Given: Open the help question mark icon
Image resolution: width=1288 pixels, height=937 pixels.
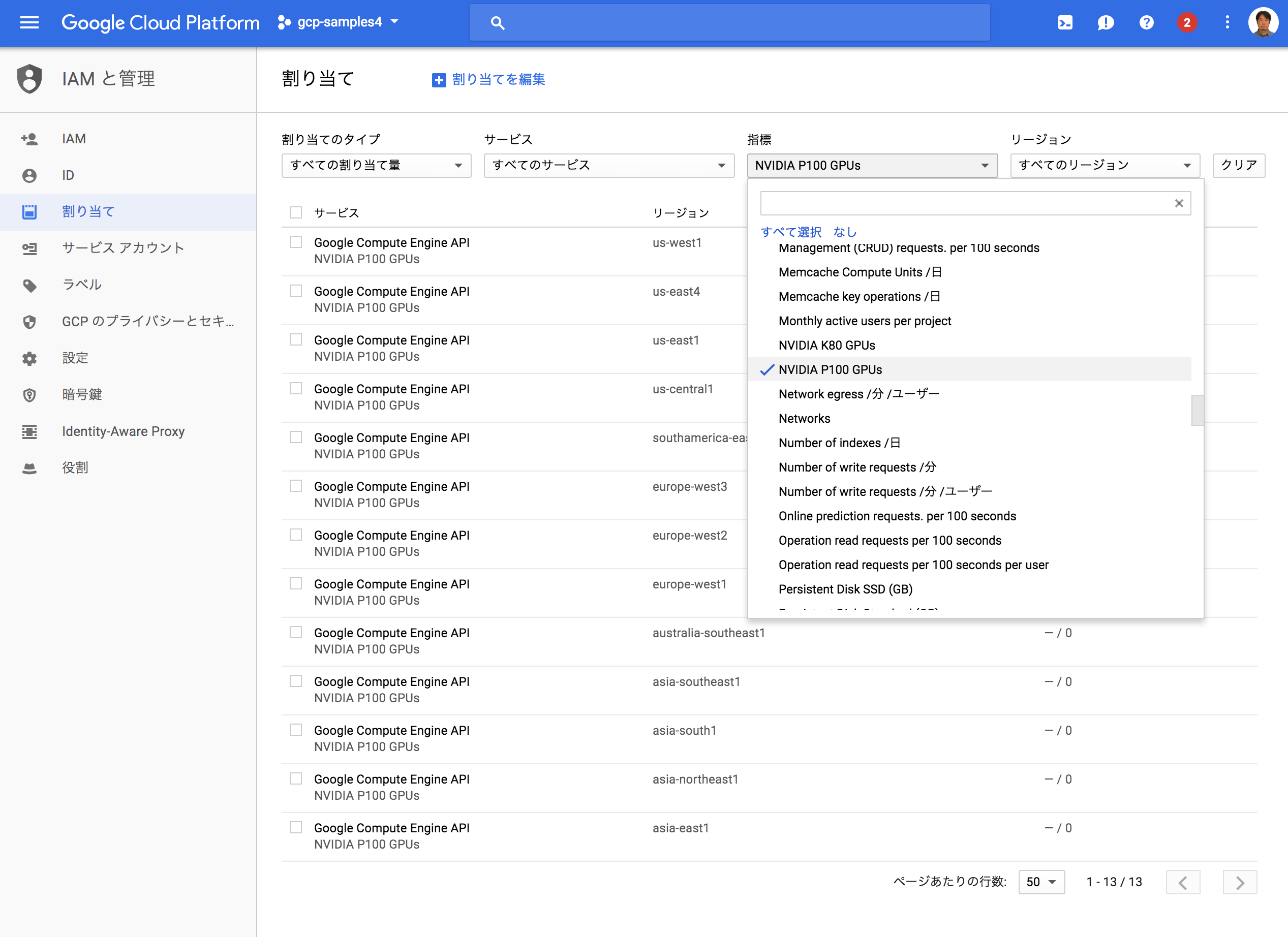Looking at the screenshot, I should [x=1146, y=23].
